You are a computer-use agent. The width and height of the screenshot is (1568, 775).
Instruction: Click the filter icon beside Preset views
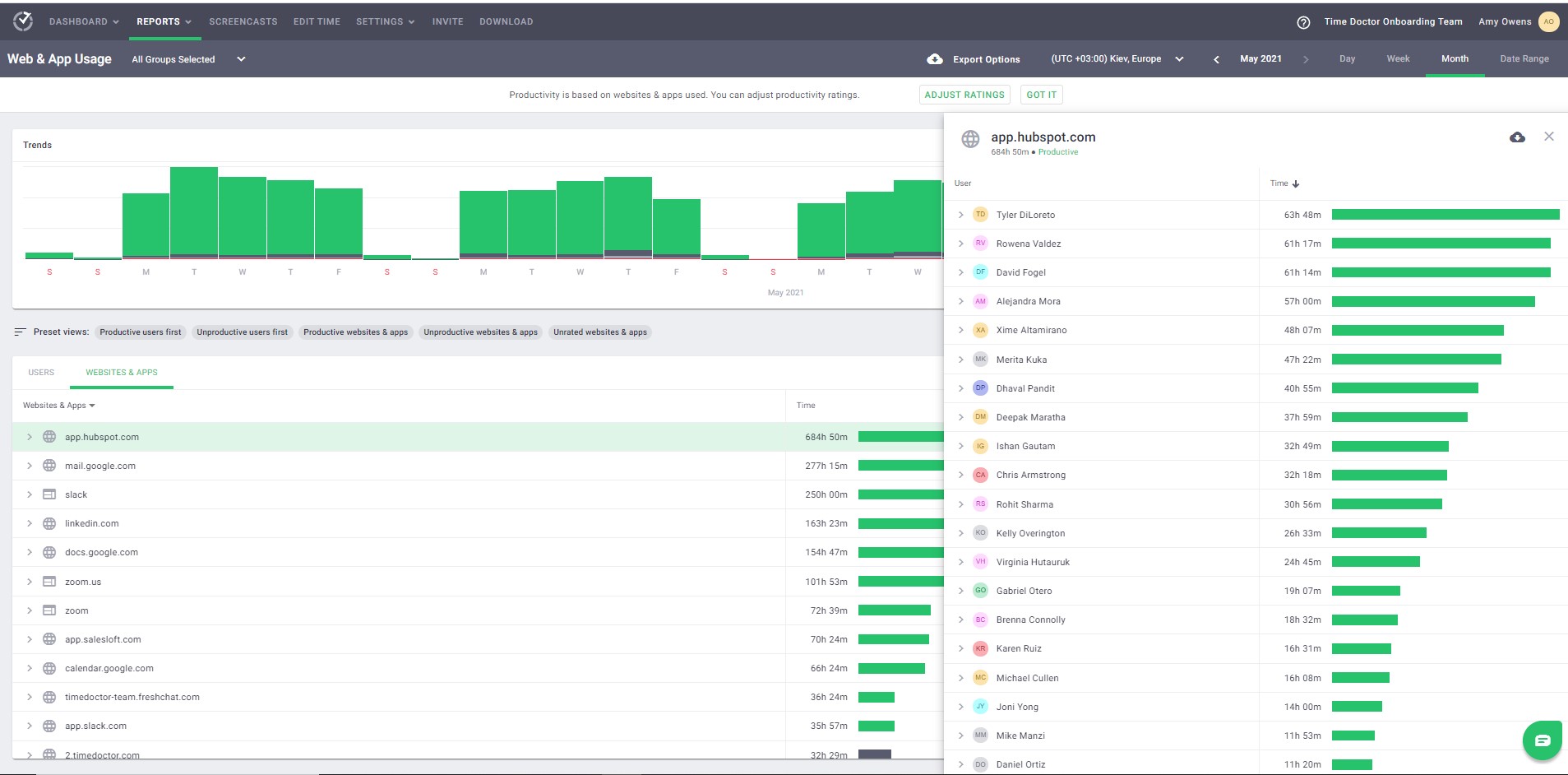coord(21,332)
